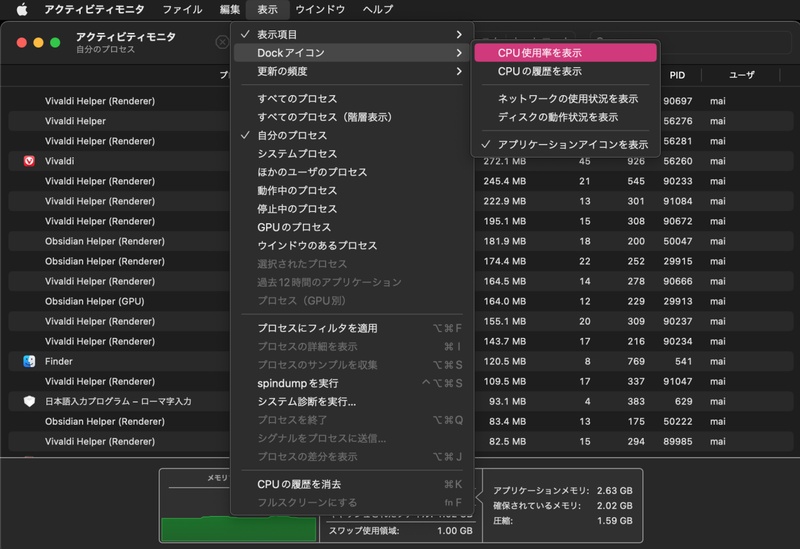Click the Vivaldi process name
Viewport: 800px width, 549px height.
tap(59, 161)
